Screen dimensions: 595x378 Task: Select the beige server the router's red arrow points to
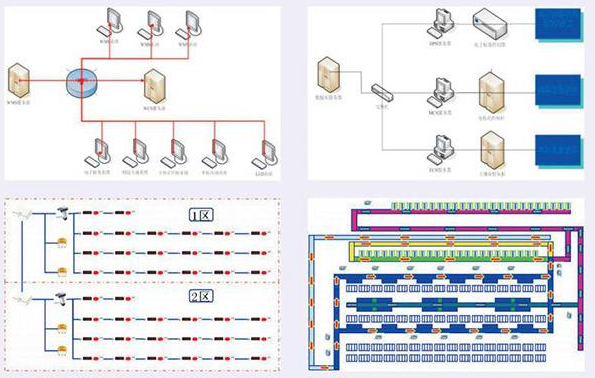click(155, 87)
